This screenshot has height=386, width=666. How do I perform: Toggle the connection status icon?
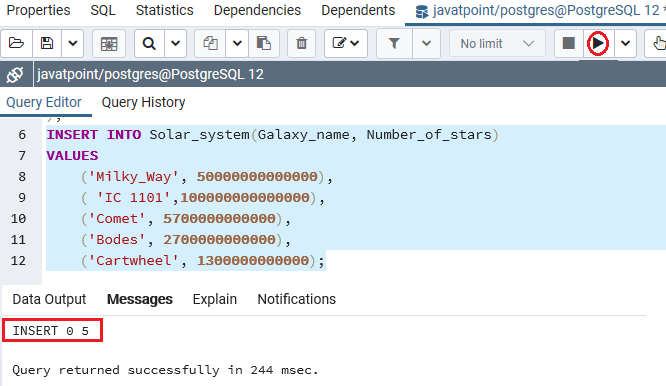(15, 75)
